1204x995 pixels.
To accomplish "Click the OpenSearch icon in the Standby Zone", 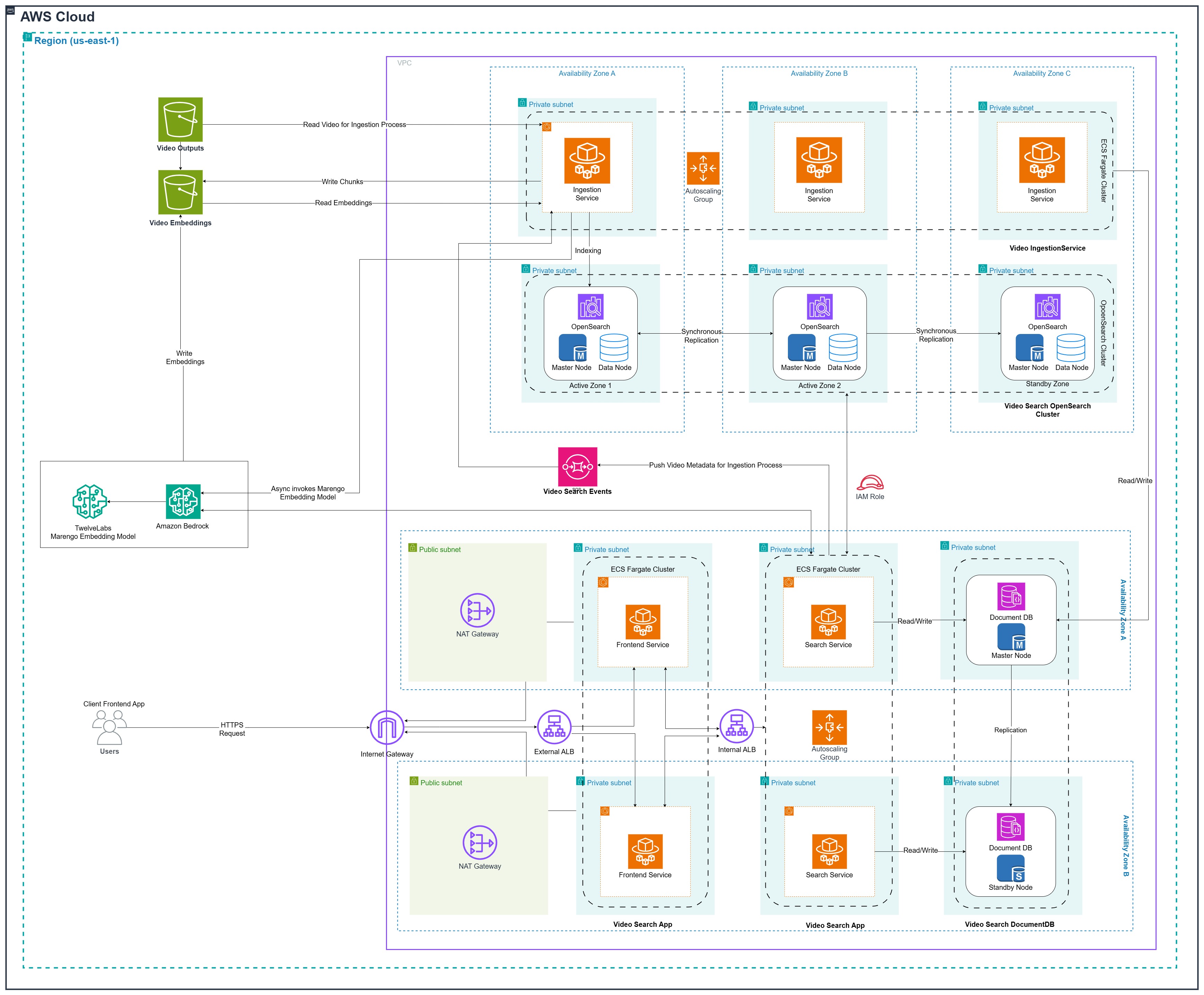I will click(1048, 307).
